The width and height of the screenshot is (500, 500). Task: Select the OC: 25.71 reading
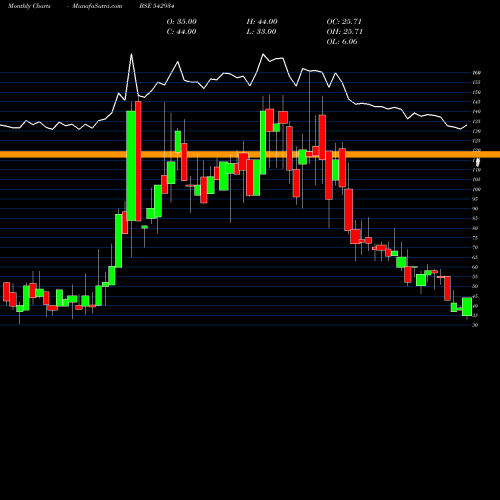pos(344,21)
